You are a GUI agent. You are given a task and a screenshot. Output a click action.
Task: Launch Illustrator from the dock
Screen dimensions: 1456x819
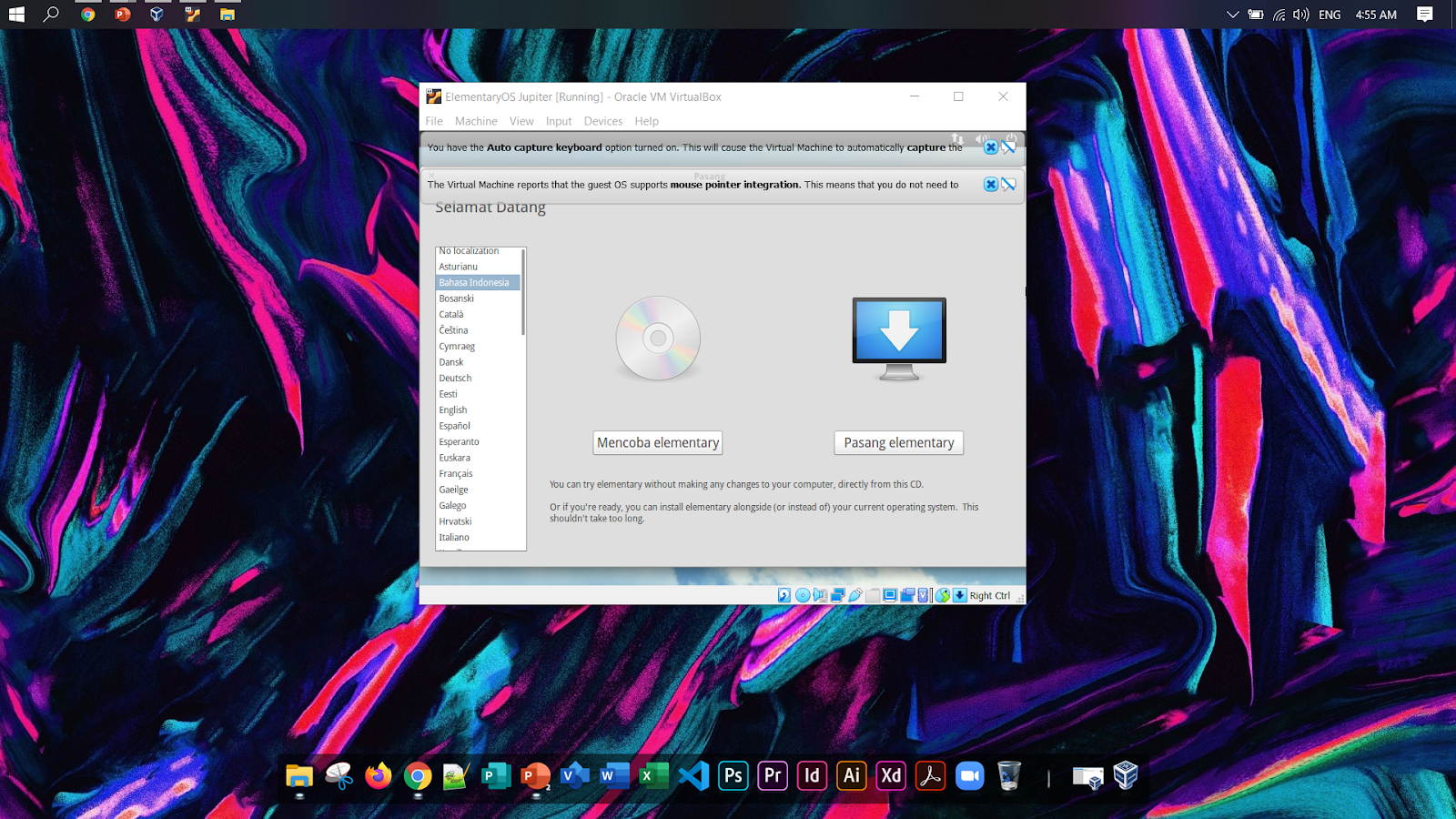[x=852, y=775]
